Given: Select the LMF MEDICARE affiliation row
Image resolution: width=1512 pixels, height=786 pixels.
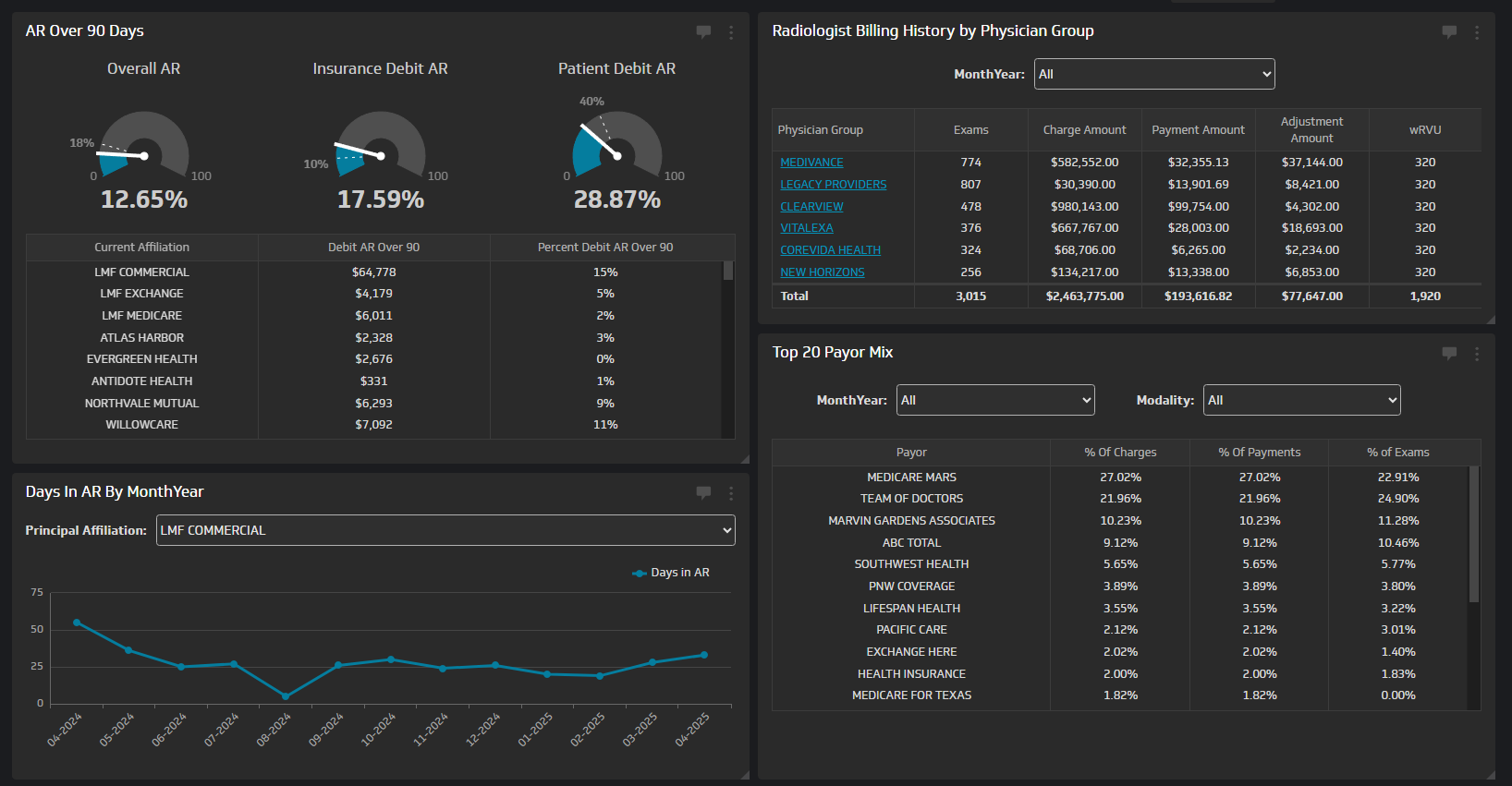Looking at the screenshot, I should 374,316.
